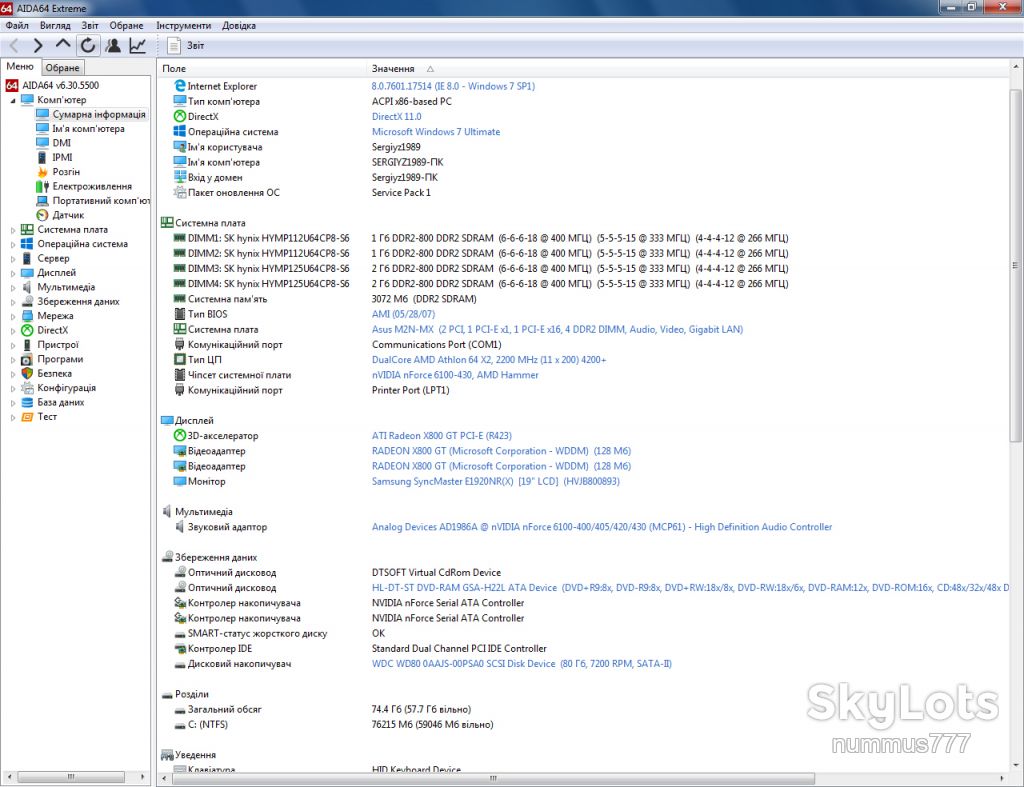Expand the Мультимедіа tree node
The image size is (1024, 787).
(13, 287)
